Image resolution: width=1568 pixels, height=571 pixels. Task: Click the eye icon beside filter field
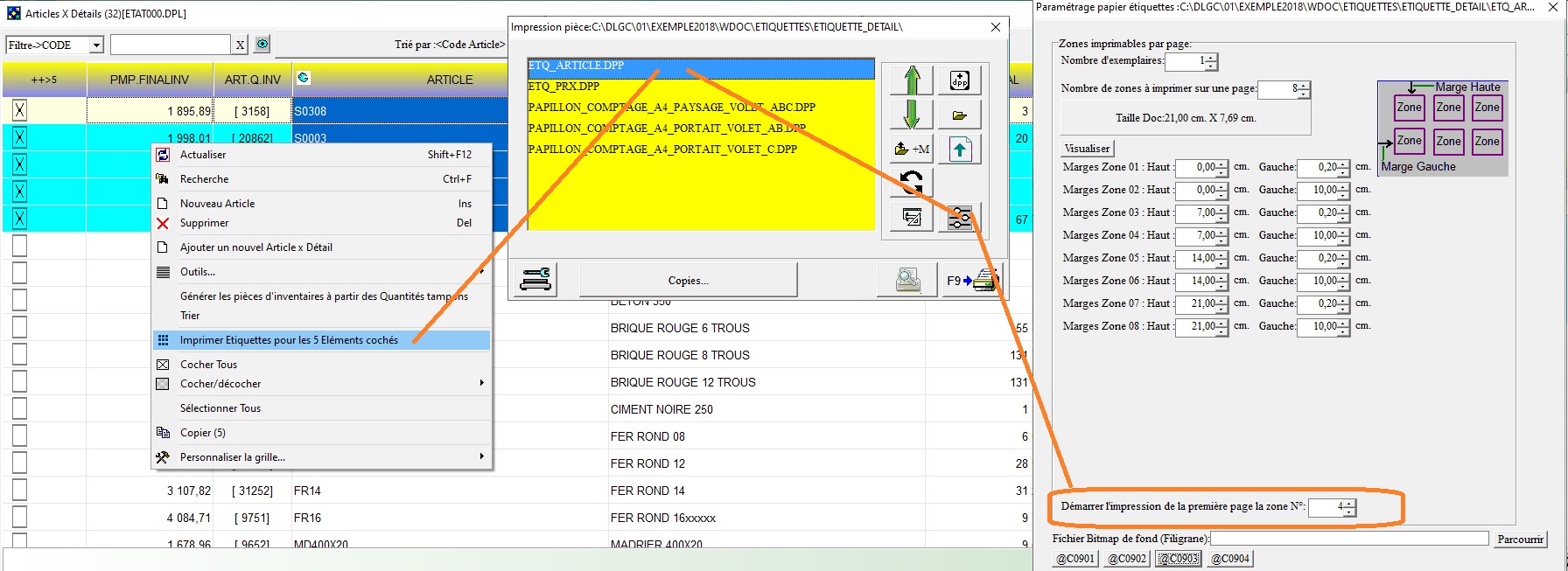pos(262,44)
